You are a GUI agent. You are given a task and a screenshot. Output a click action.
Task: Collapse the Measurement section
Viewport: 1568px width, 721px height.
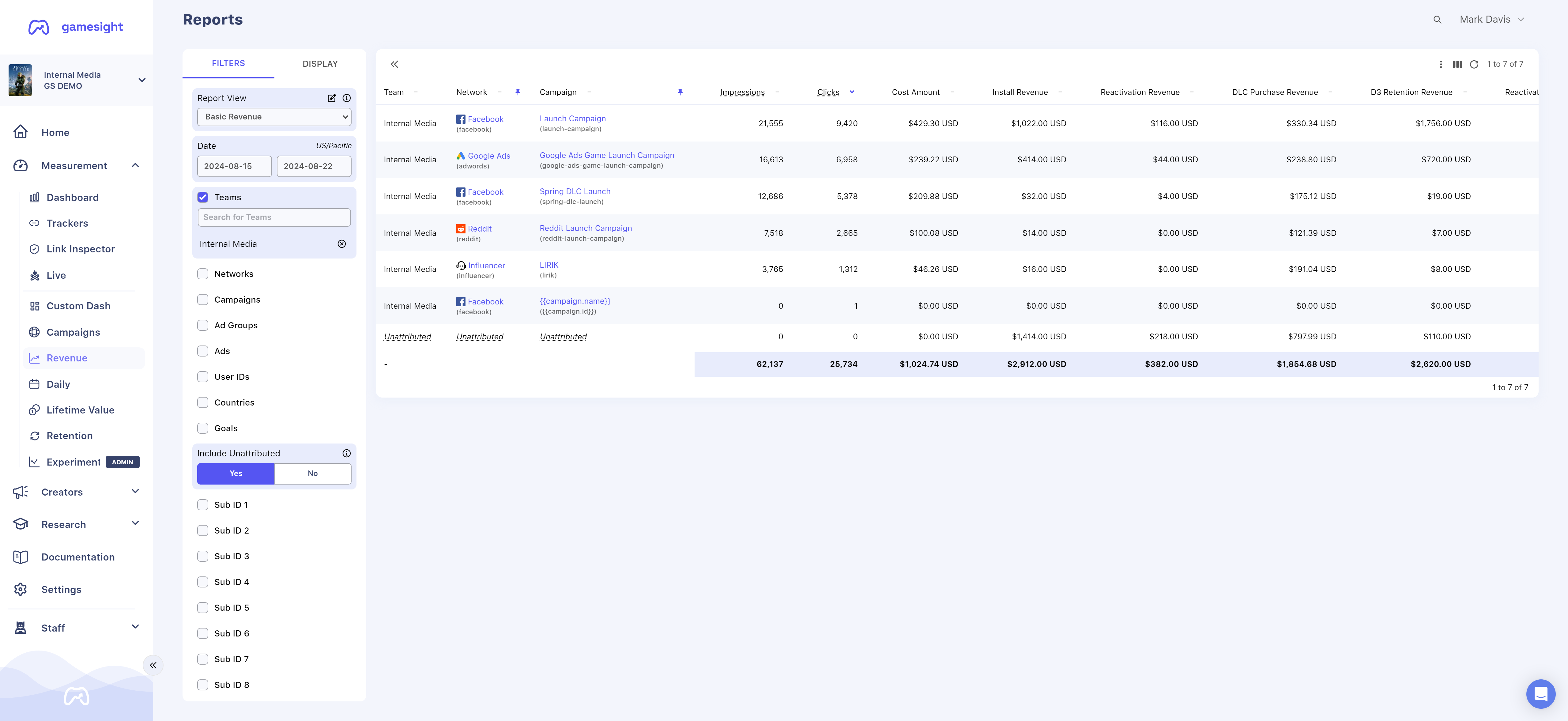pos(135,165)
